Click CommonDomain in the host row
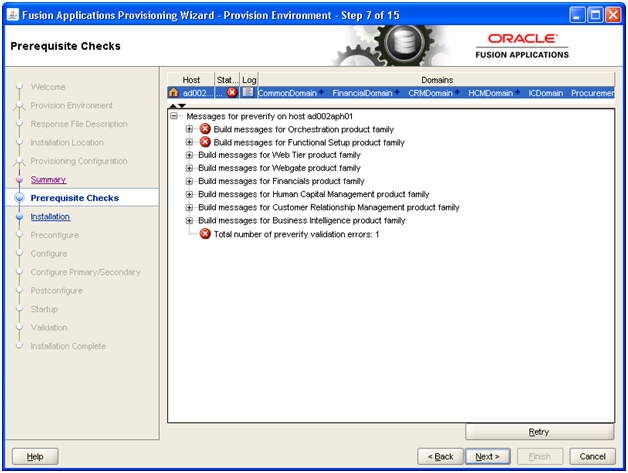 (x=287, y=93)
